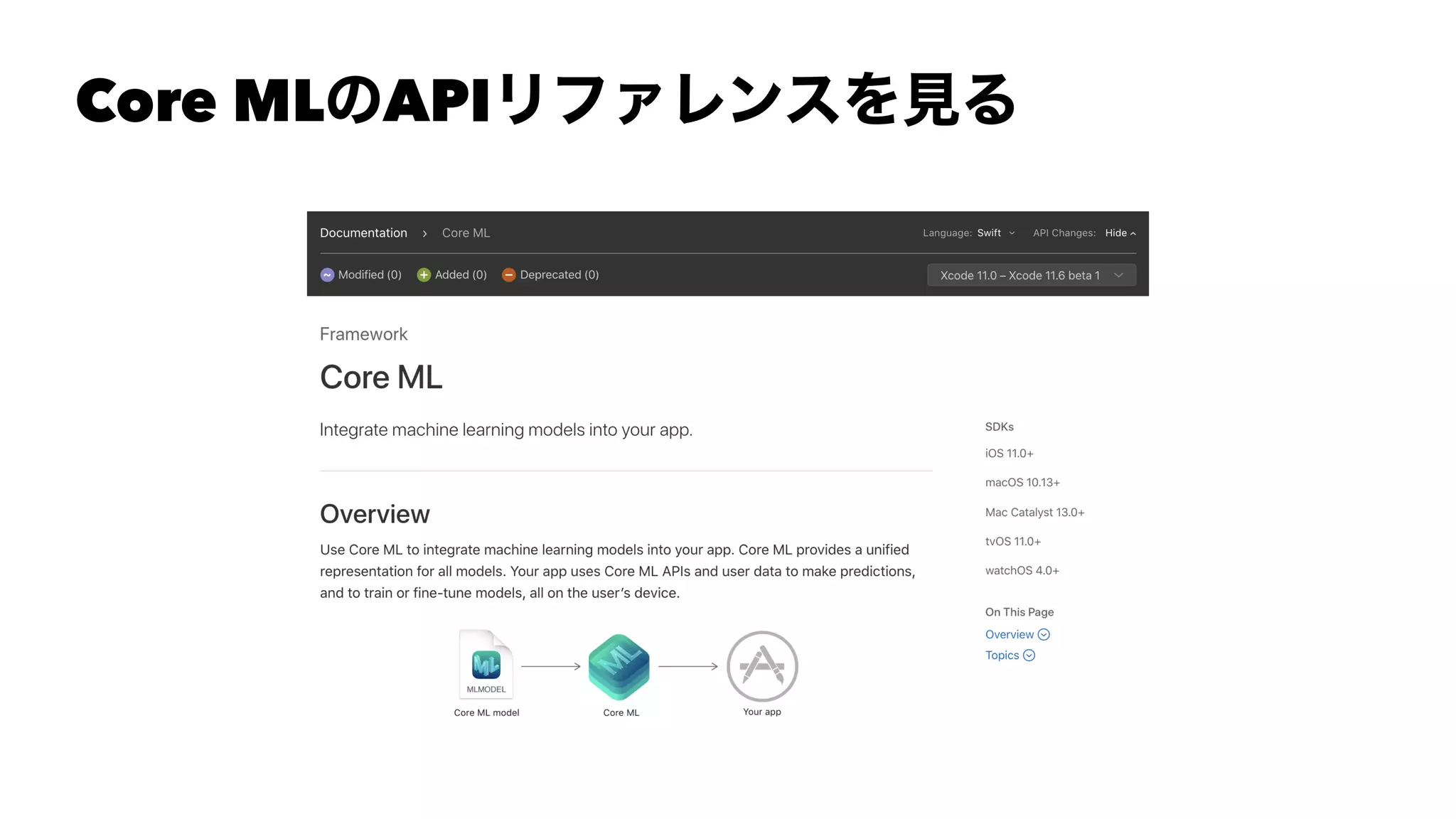Click the SDKs heading
Image resolution: width=1456 pixels, height=819 pixels.
point(999,427)
